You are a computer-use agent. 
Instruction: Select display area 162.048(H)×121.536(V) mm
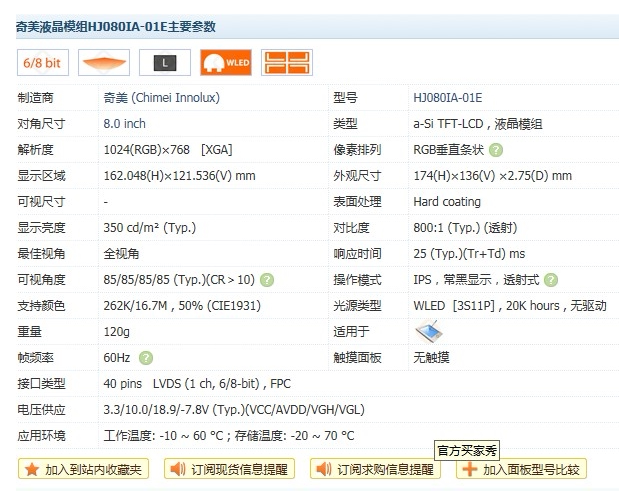point(179,176)
